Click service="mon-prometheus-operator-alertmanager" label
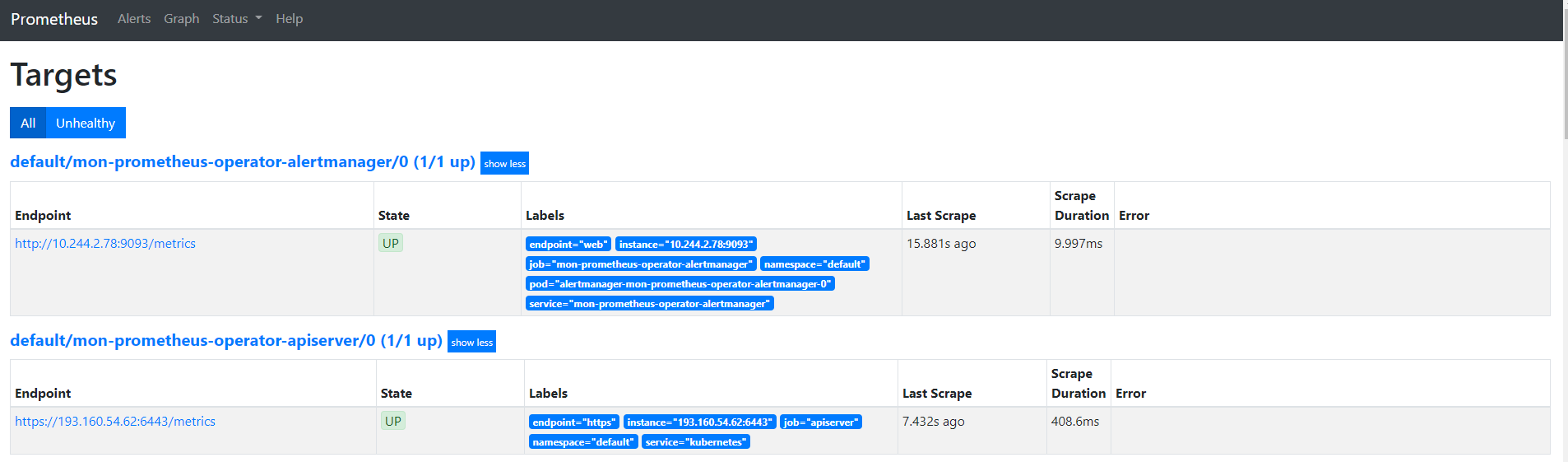The width and height of the screenshot is (1568, 462). 650,303
